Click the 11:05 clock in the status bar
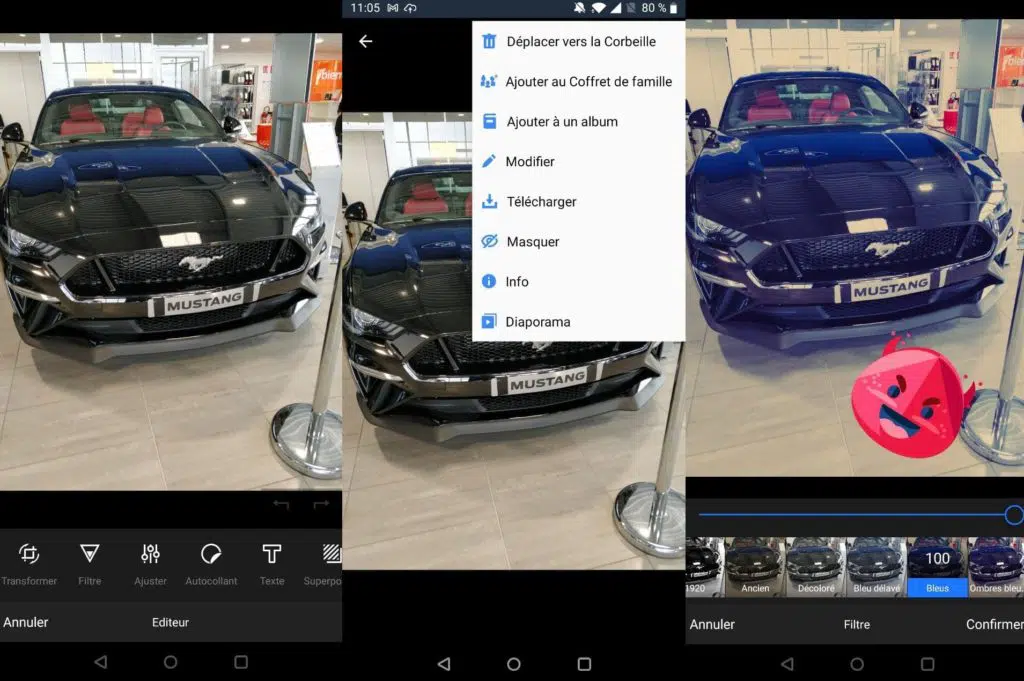The width and height of the screenshot is (1024, 681). tap(365, 8)
